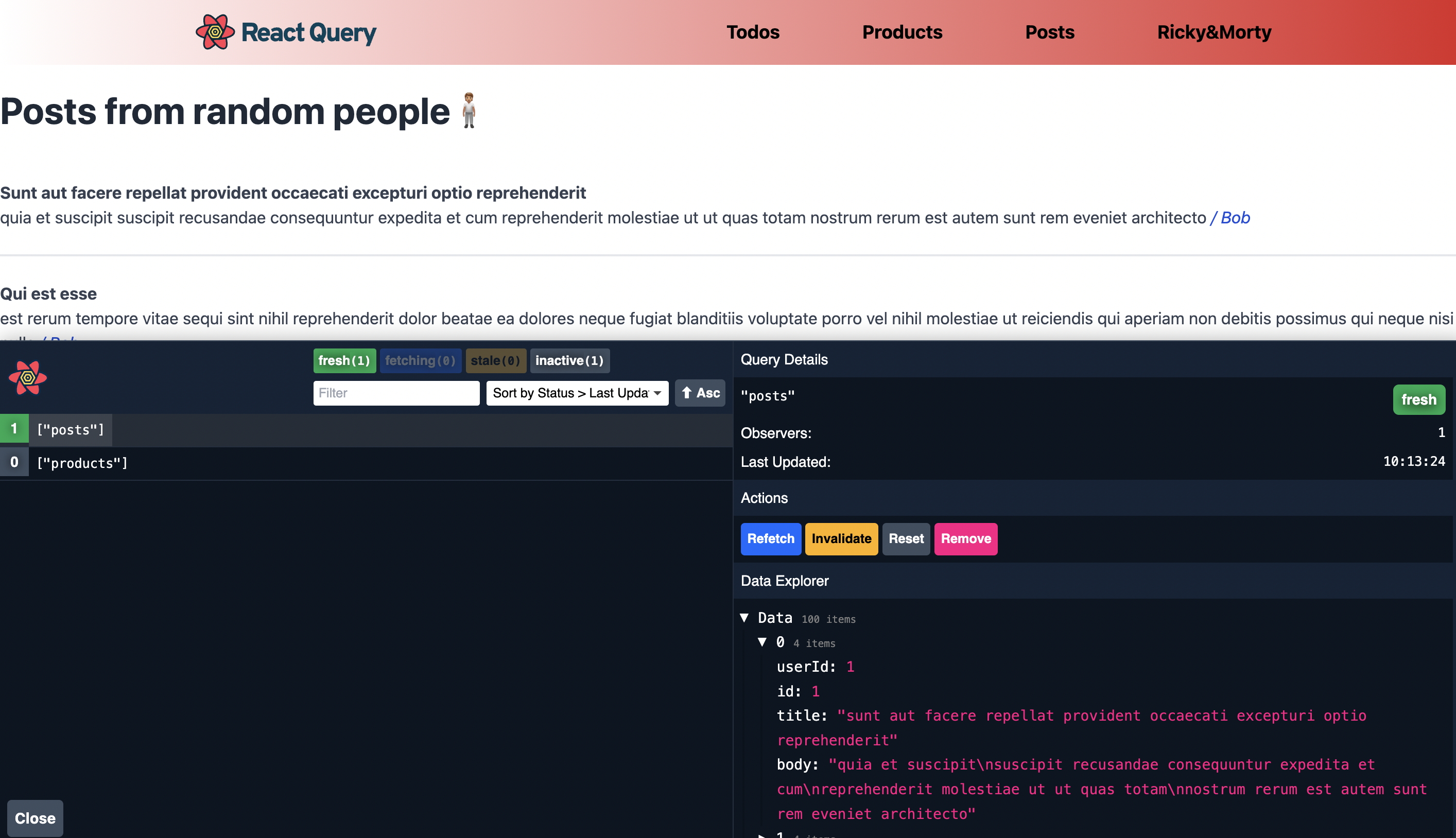
Task: Open the Ricky&Morty page
Action: [x=1215, y=32]
